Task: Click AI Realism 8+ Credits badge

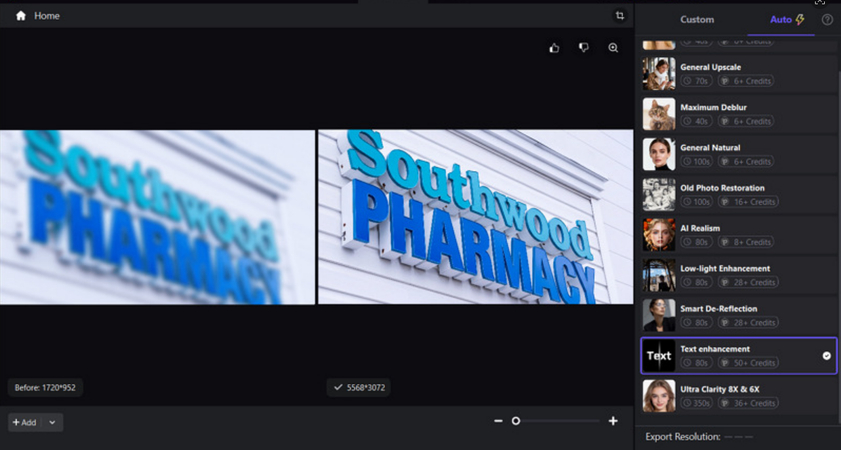Action: pos(746,242)
